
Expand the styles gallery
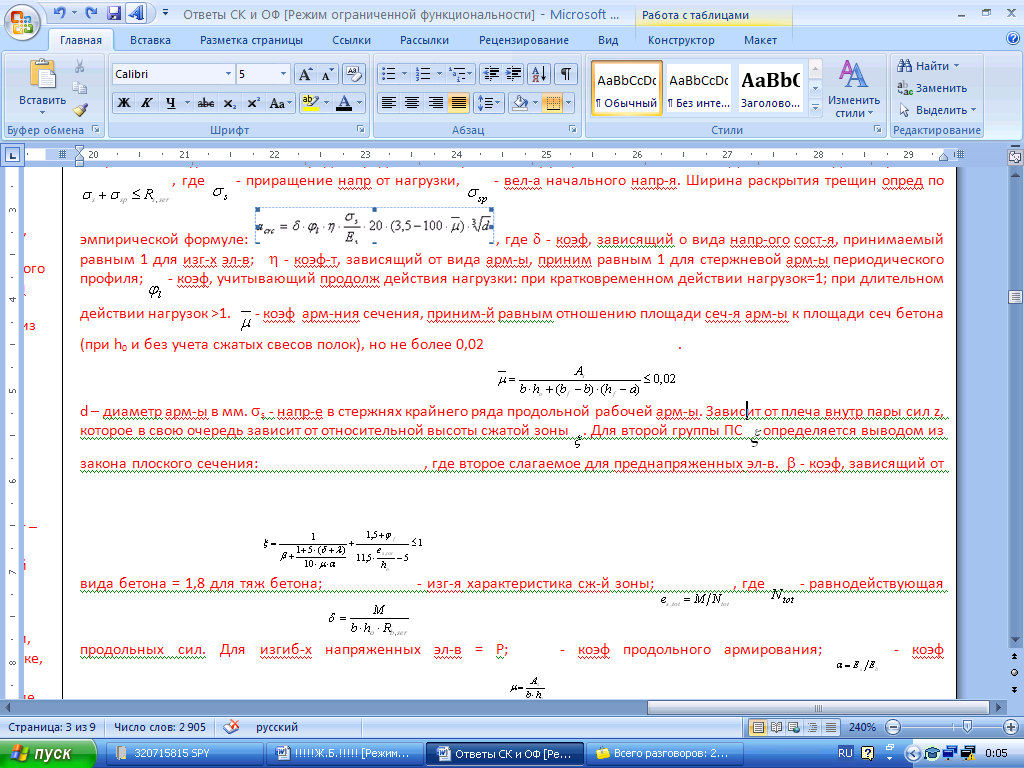[815, 107]
